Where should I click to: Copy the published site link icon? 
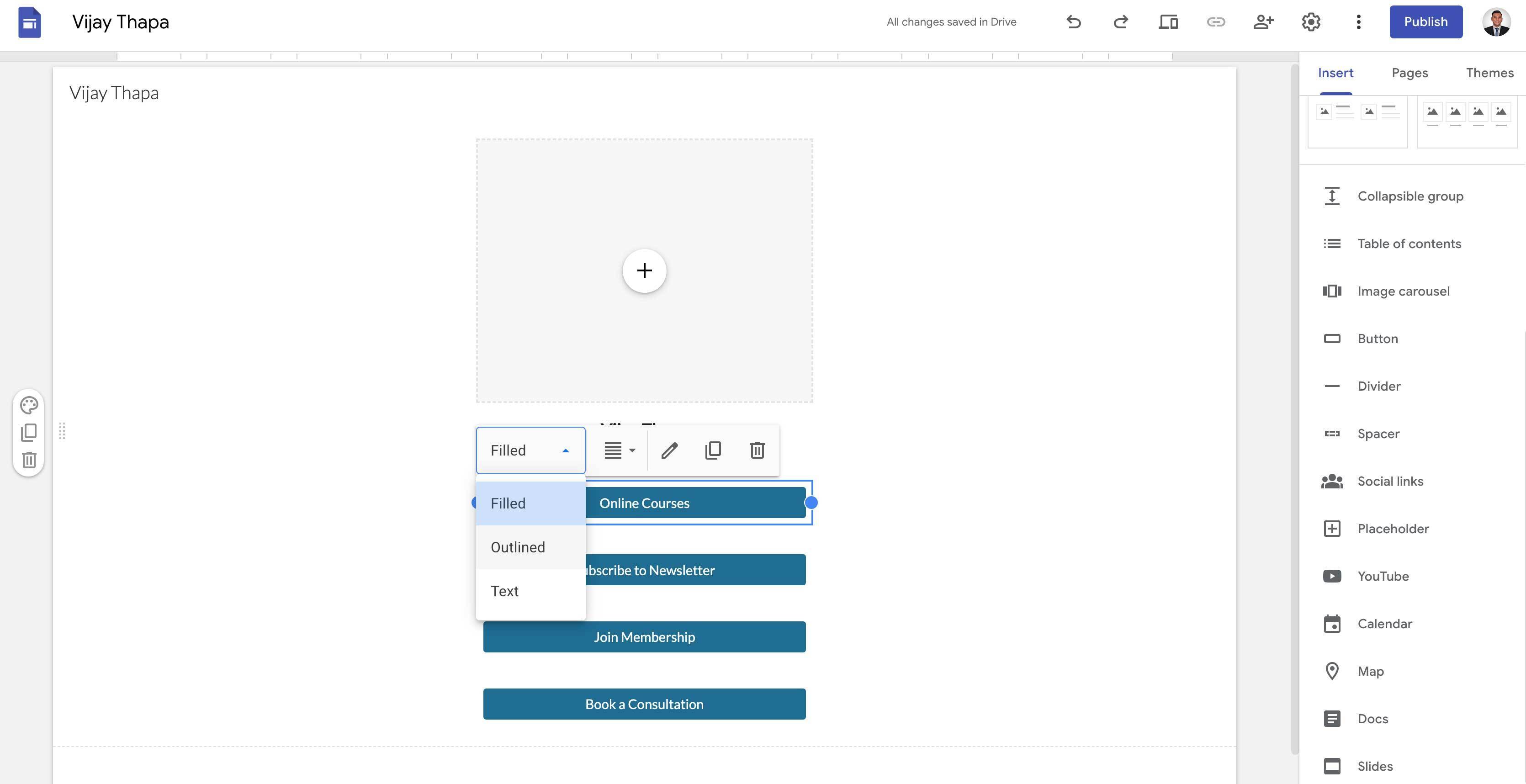[x=1216, y=22]
